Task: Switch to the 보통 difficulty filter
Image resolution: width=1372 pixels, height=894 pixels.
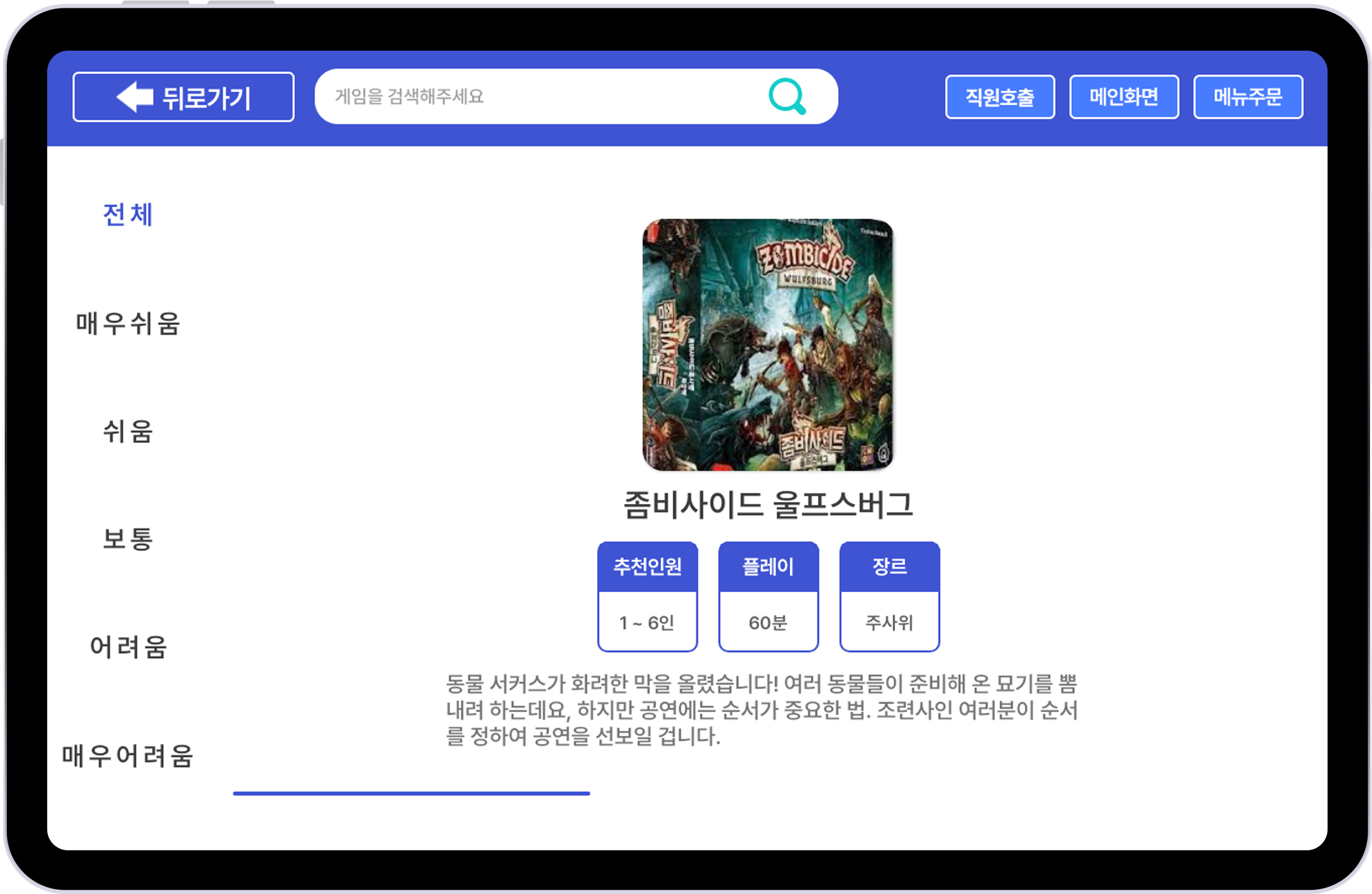Action: [x=128, y=539]
